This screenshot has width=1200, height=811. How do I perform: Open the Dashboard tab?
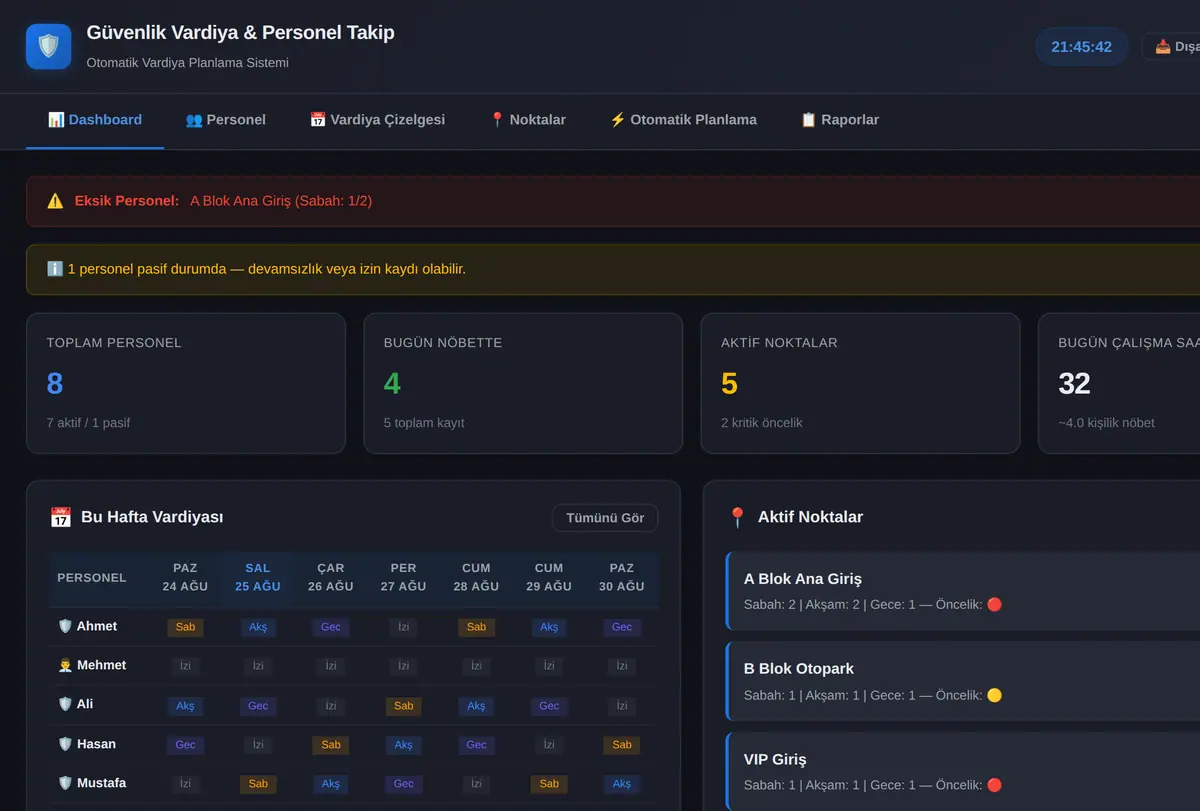tap(95, 120)
